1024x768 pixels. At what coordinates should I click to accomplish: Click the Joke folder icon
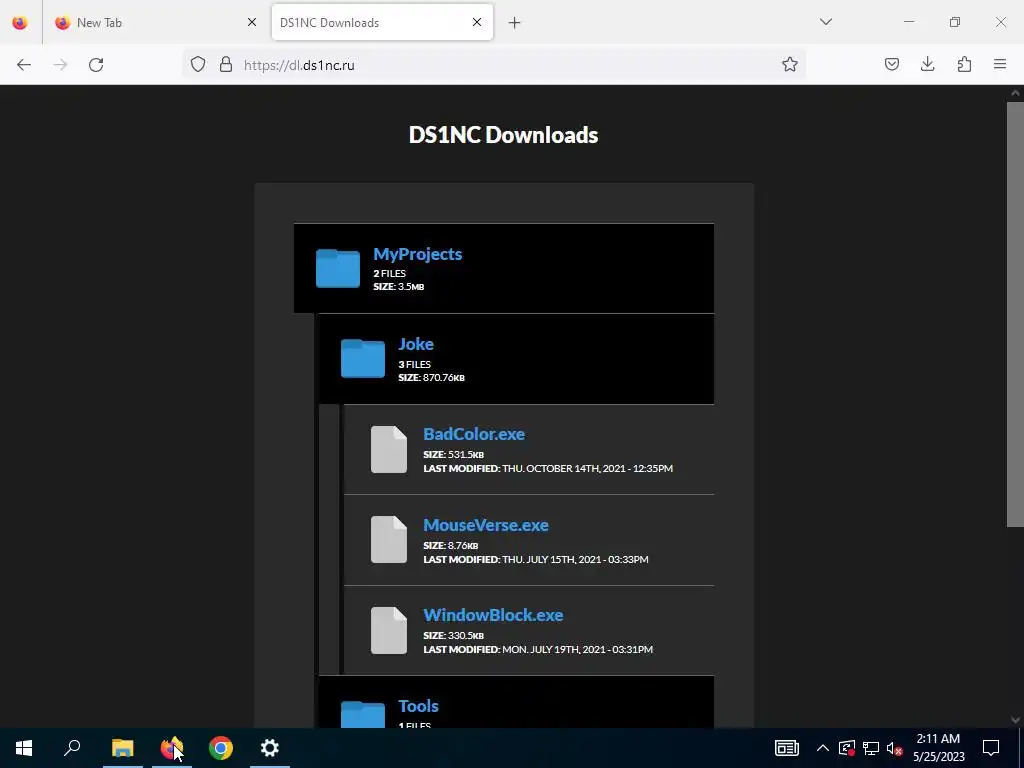click(362, 358)
